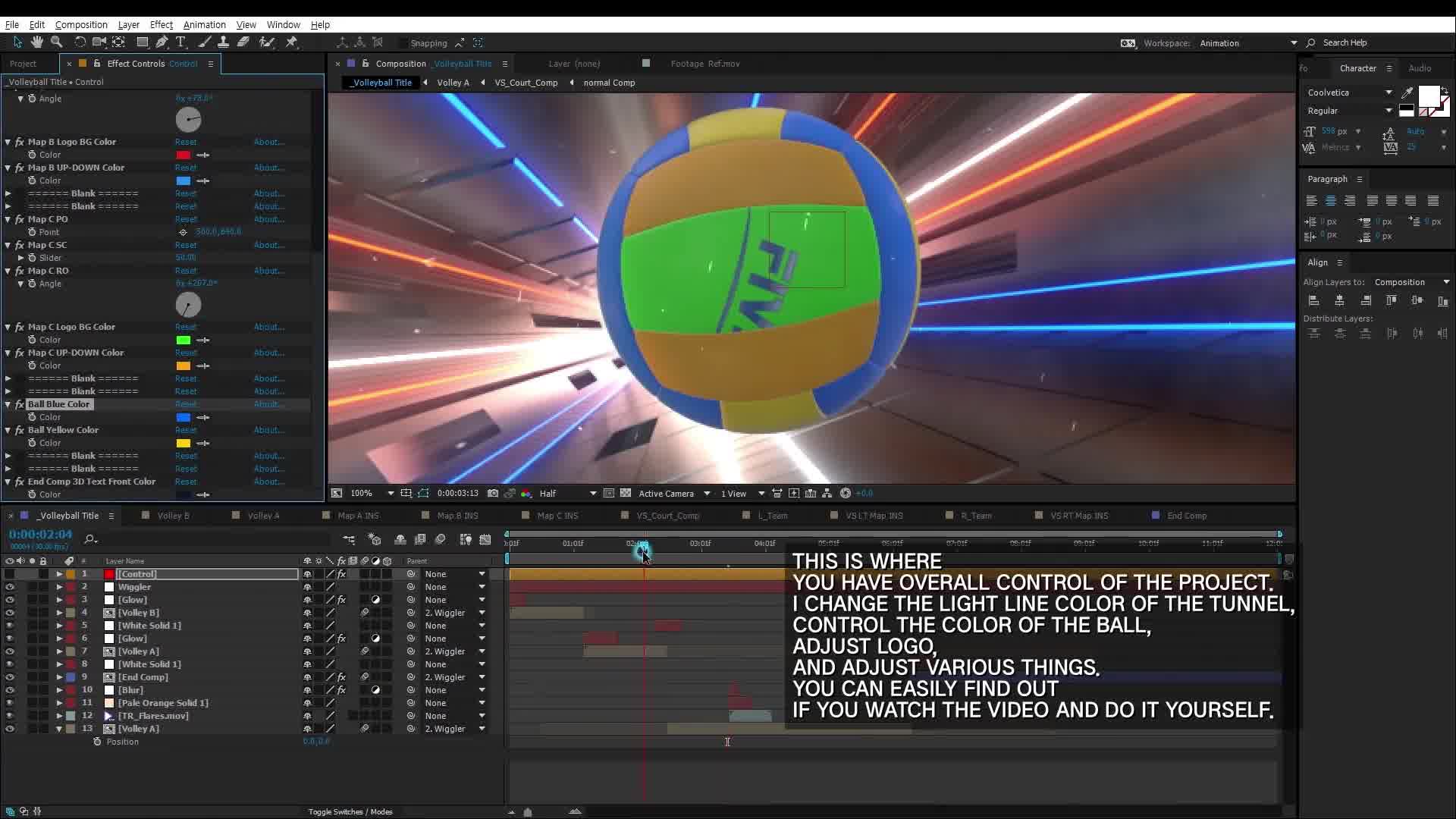
Task: Open the Effect menu
Action: [x=162, y=24]
